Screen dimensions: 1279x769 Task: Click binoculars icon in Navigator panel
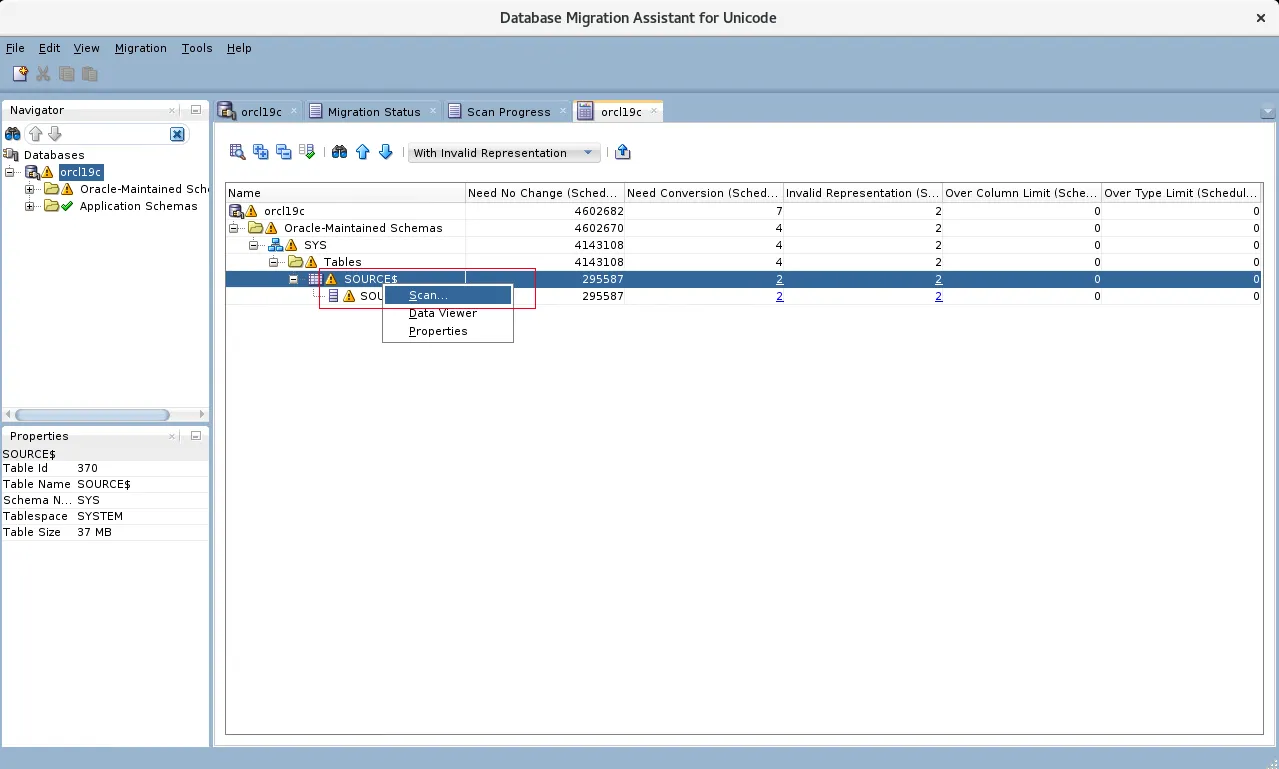pyautogui.click(x=13, y=134)
